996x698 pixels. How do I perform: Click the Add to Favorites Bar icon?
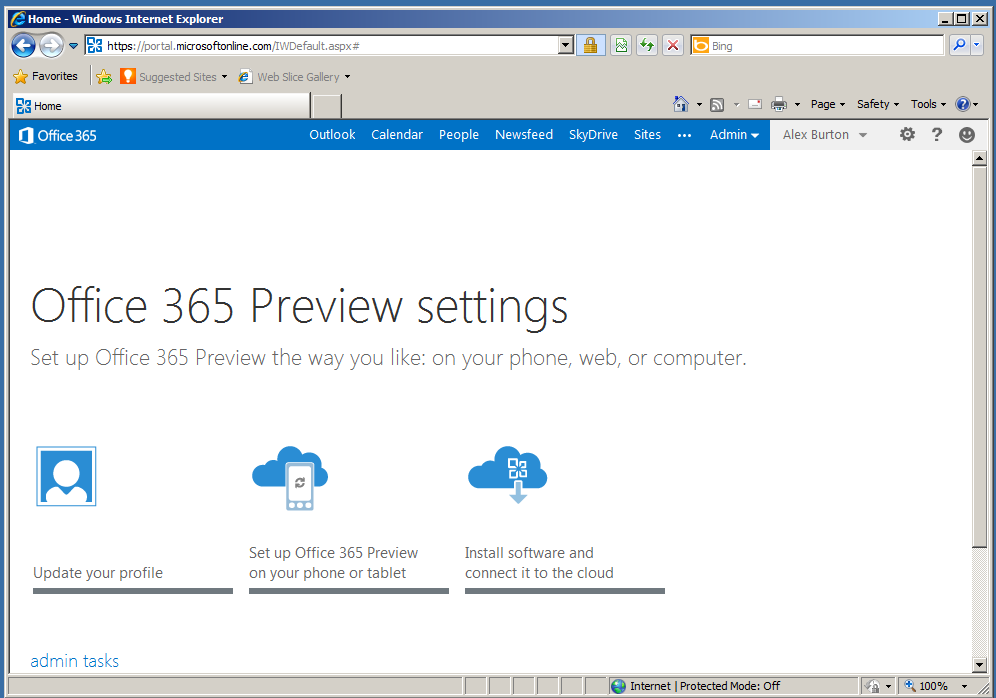pos(104,77)
